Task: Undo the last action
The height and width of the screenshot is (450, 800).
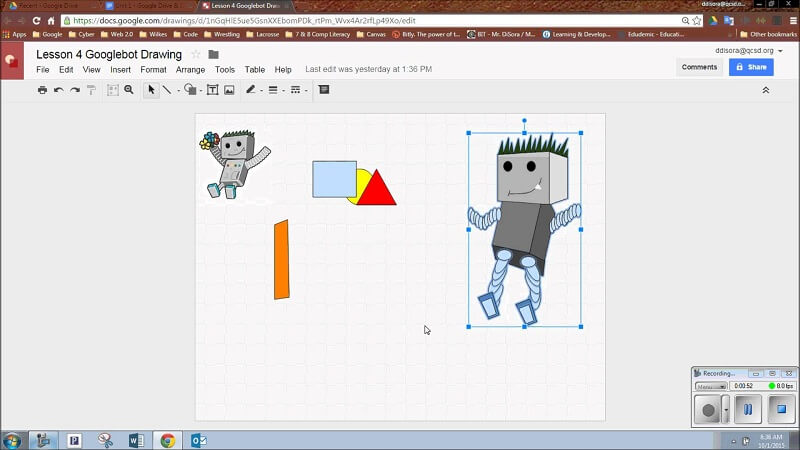Action: pos(59,90)
